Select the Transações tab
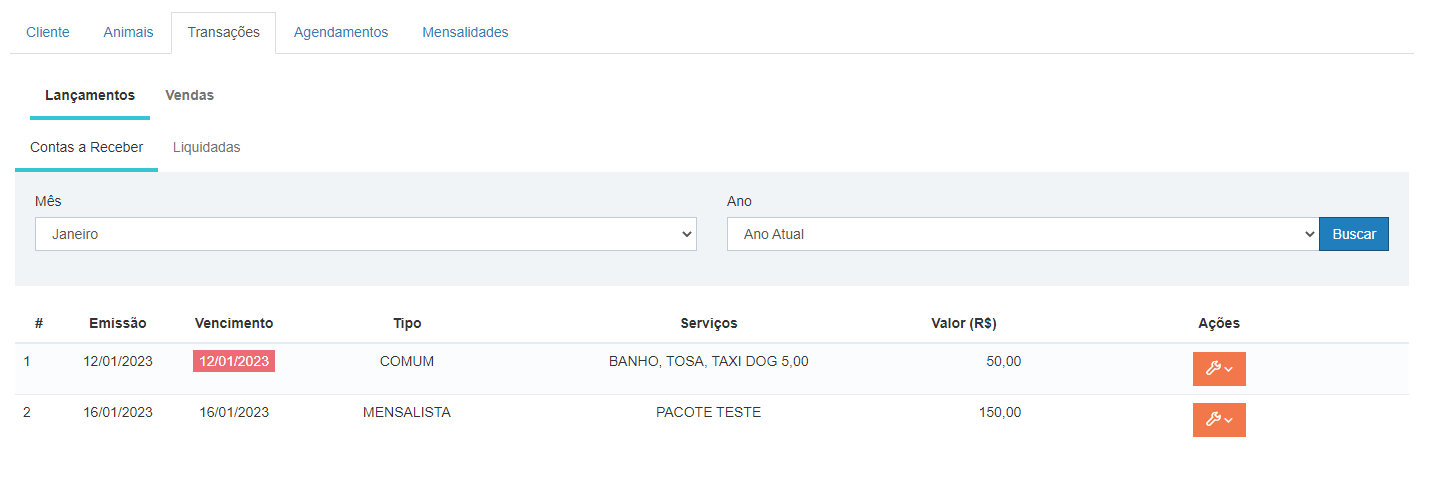 click(223, 32)
